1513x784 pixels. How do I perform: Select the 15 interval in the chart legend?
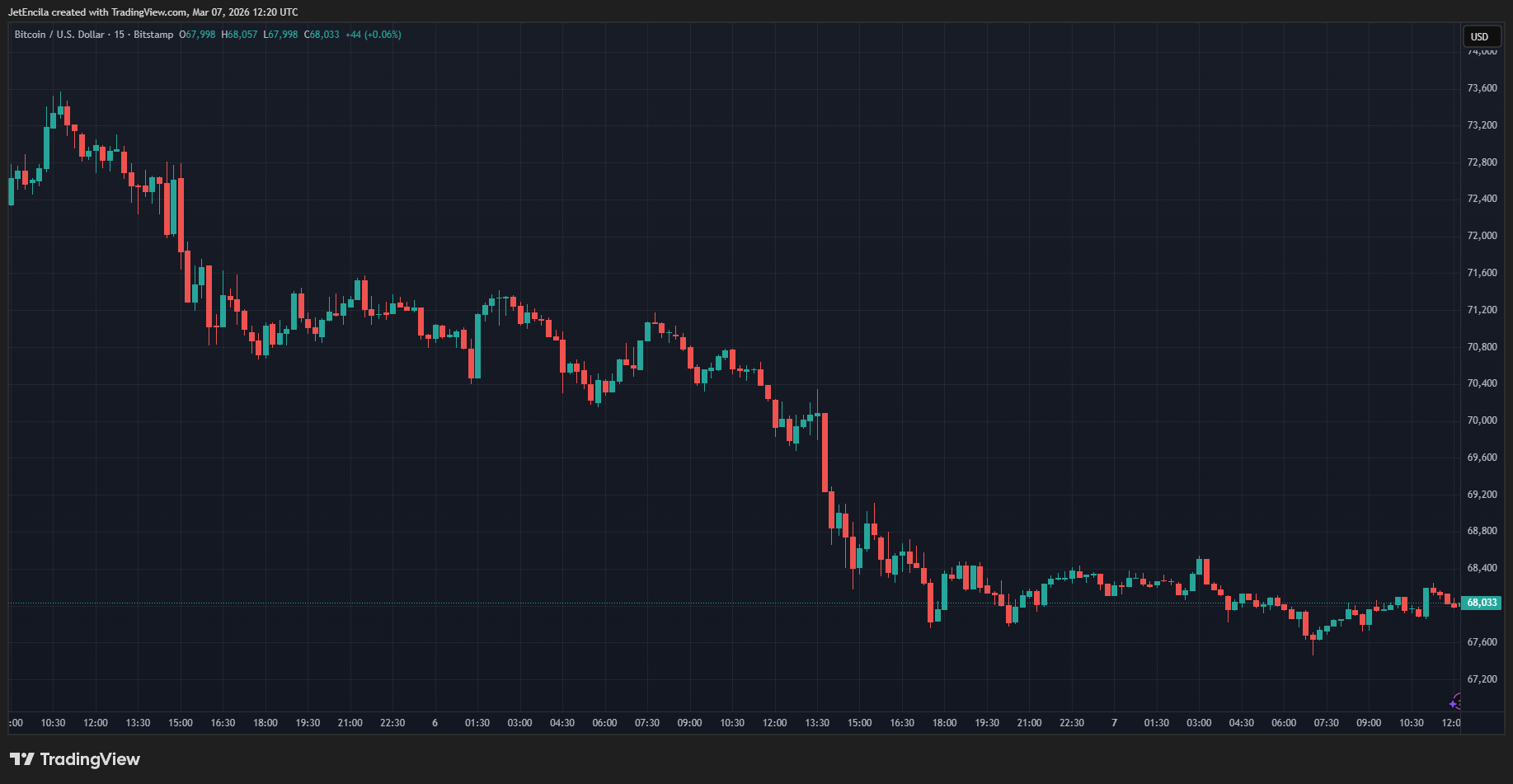coord(120,35)
